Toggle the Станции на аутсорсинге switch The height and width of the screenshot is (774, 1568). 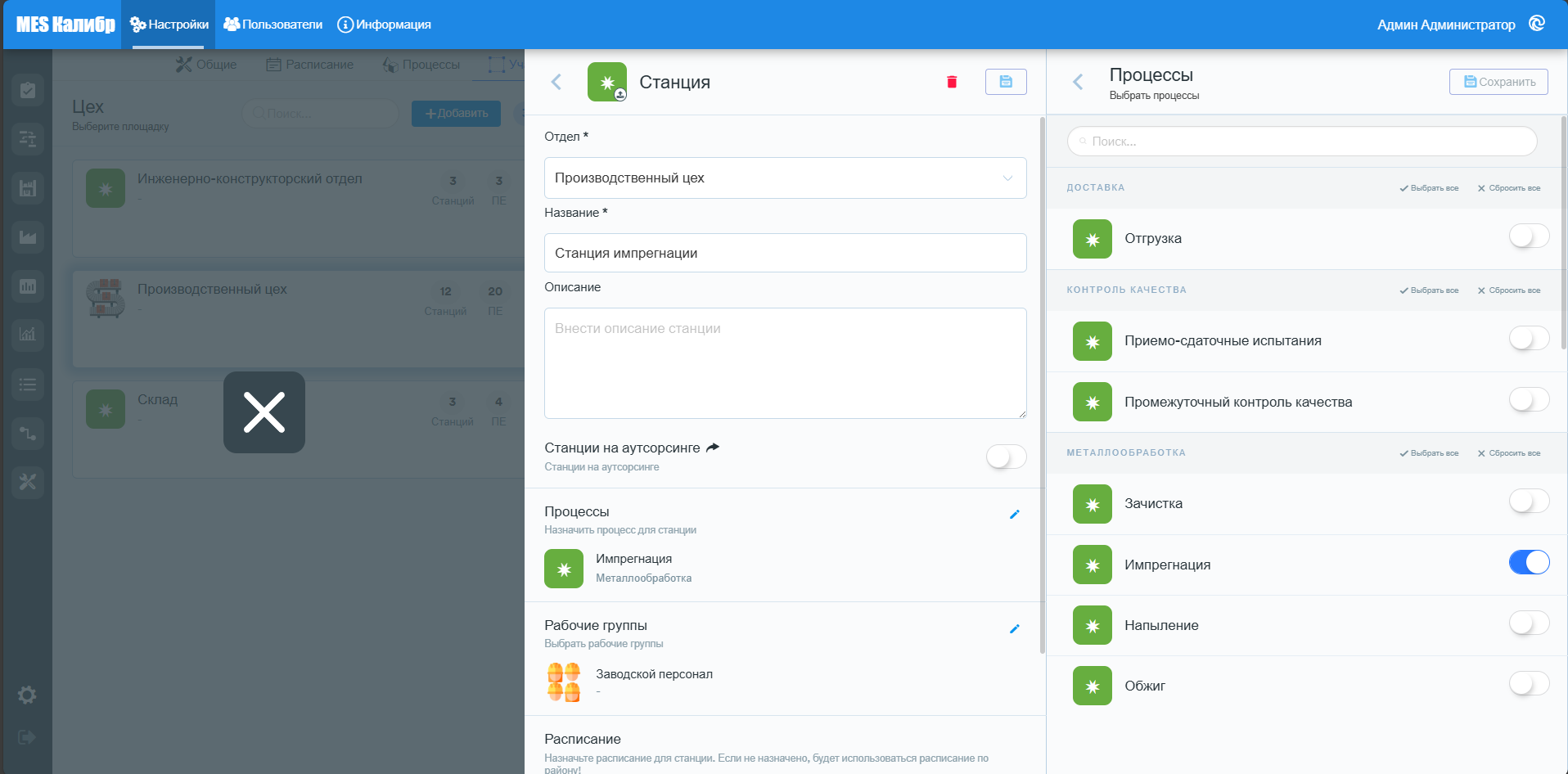[1006, 457]
